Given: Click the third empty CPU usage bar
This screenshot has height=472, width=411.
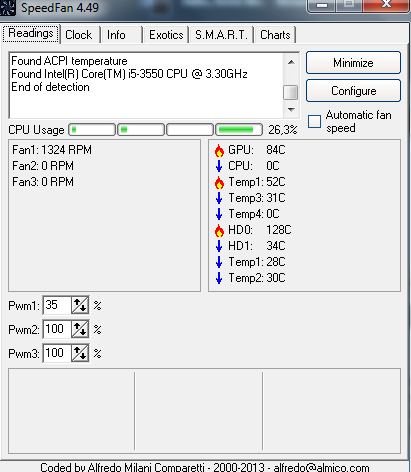Looking at the screenshot, I should coord(190,130).
